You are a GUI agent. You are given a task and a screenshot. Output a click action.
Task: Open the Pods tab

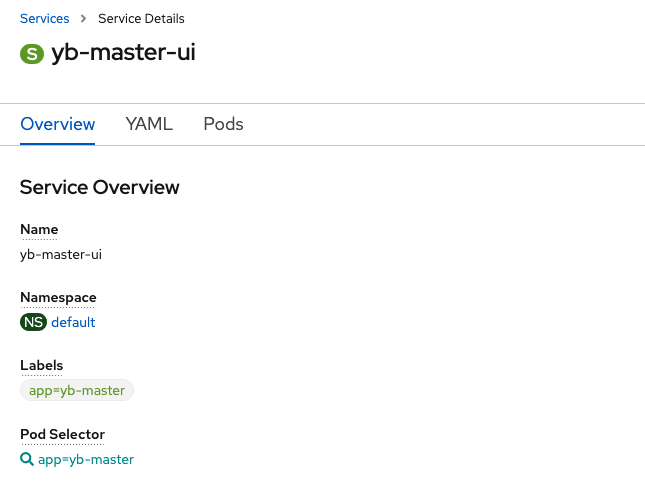tap(223, 125)
